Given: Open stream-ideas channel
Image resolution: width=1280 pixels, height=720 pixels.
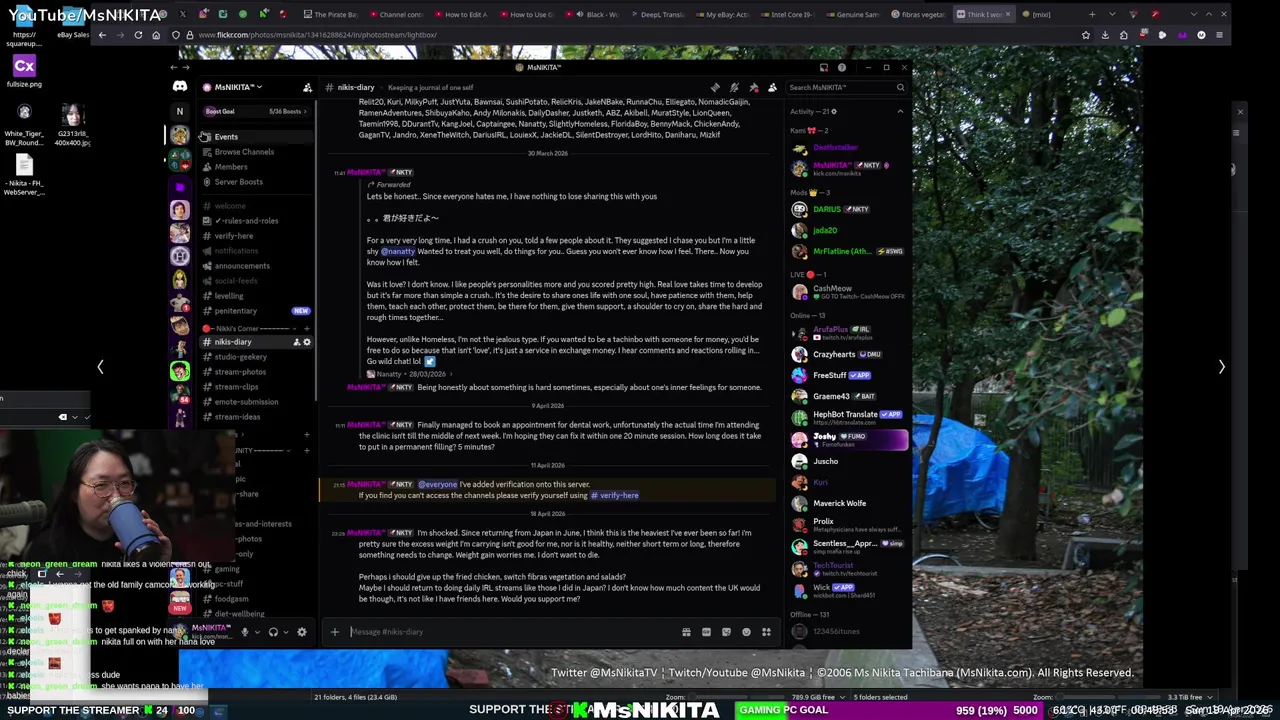Looking at the screenshot, I should pos(256,417).
